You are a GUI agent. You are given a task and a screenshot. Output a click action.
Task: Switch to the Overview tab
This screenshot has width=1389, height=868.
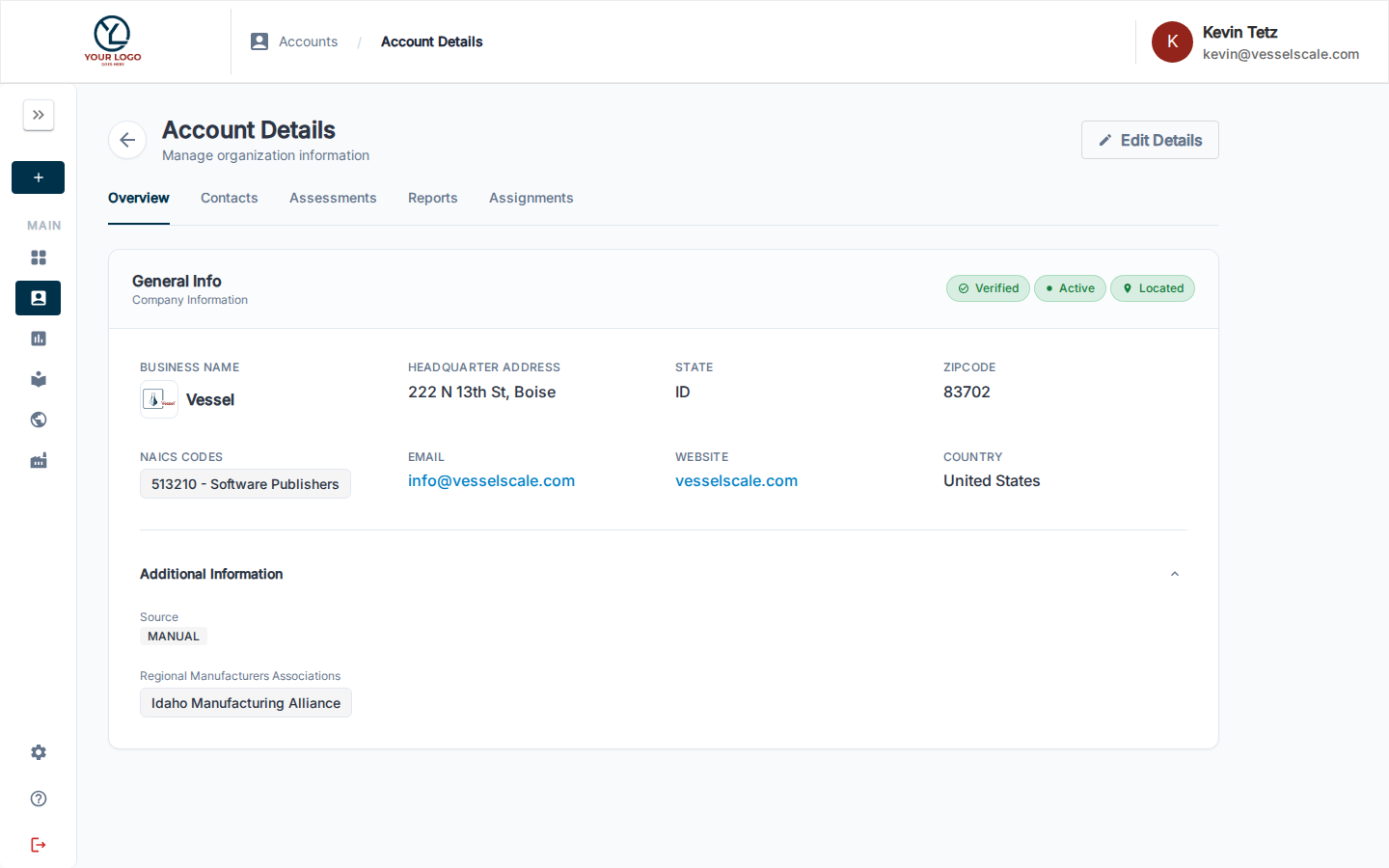[x=139, y=198]
